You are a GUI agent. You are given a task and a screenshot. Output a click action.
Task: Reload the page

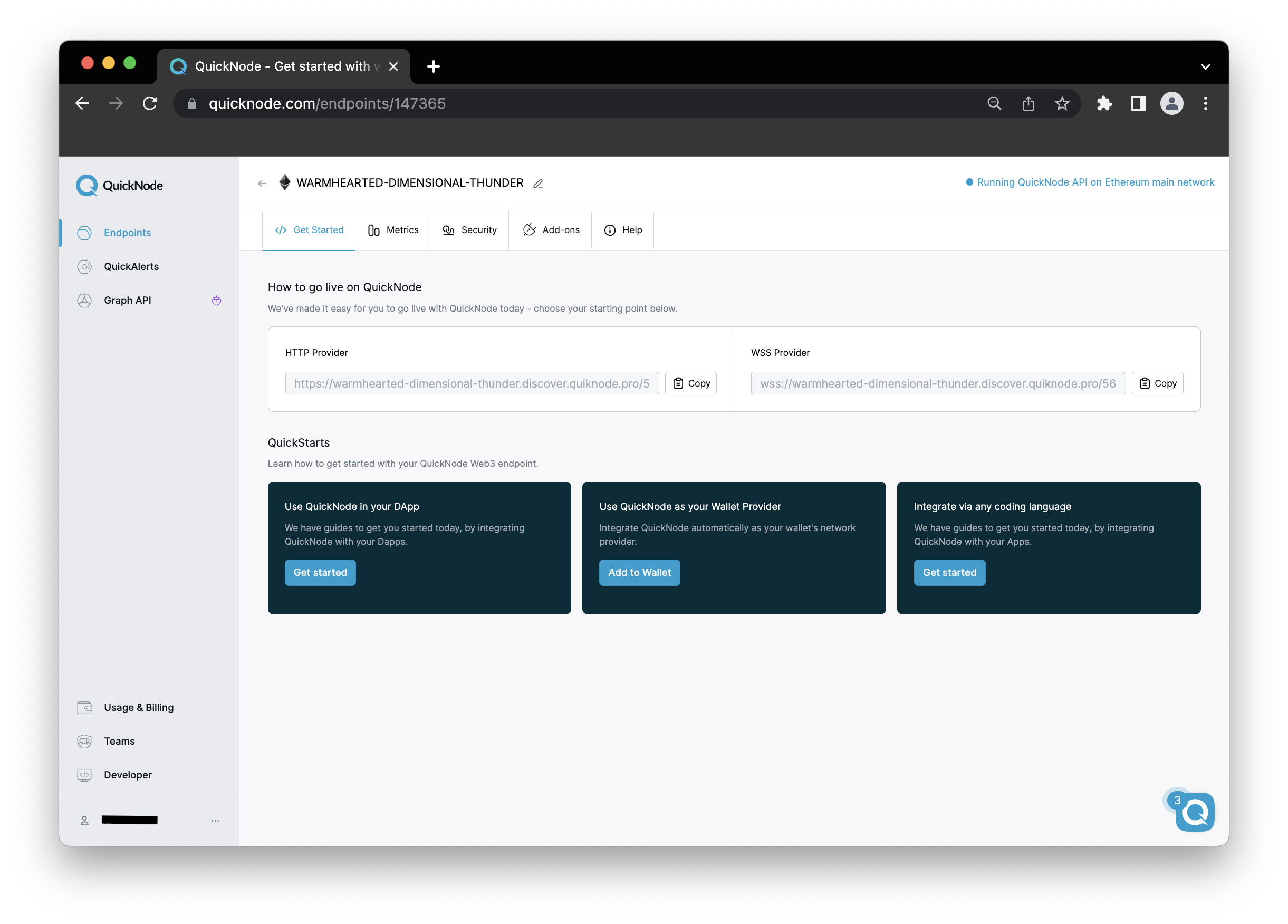(150, 103)
